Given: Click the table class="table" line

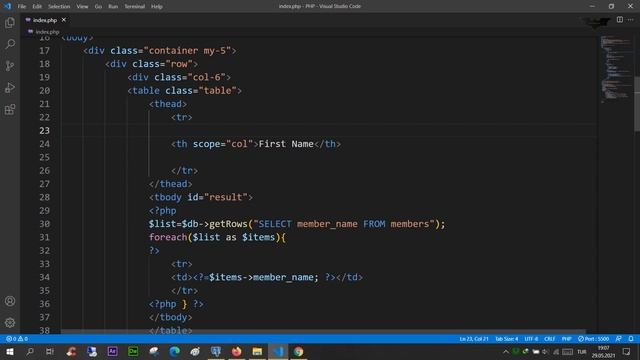Looking at the screenshot, I should tap(184, 91).
